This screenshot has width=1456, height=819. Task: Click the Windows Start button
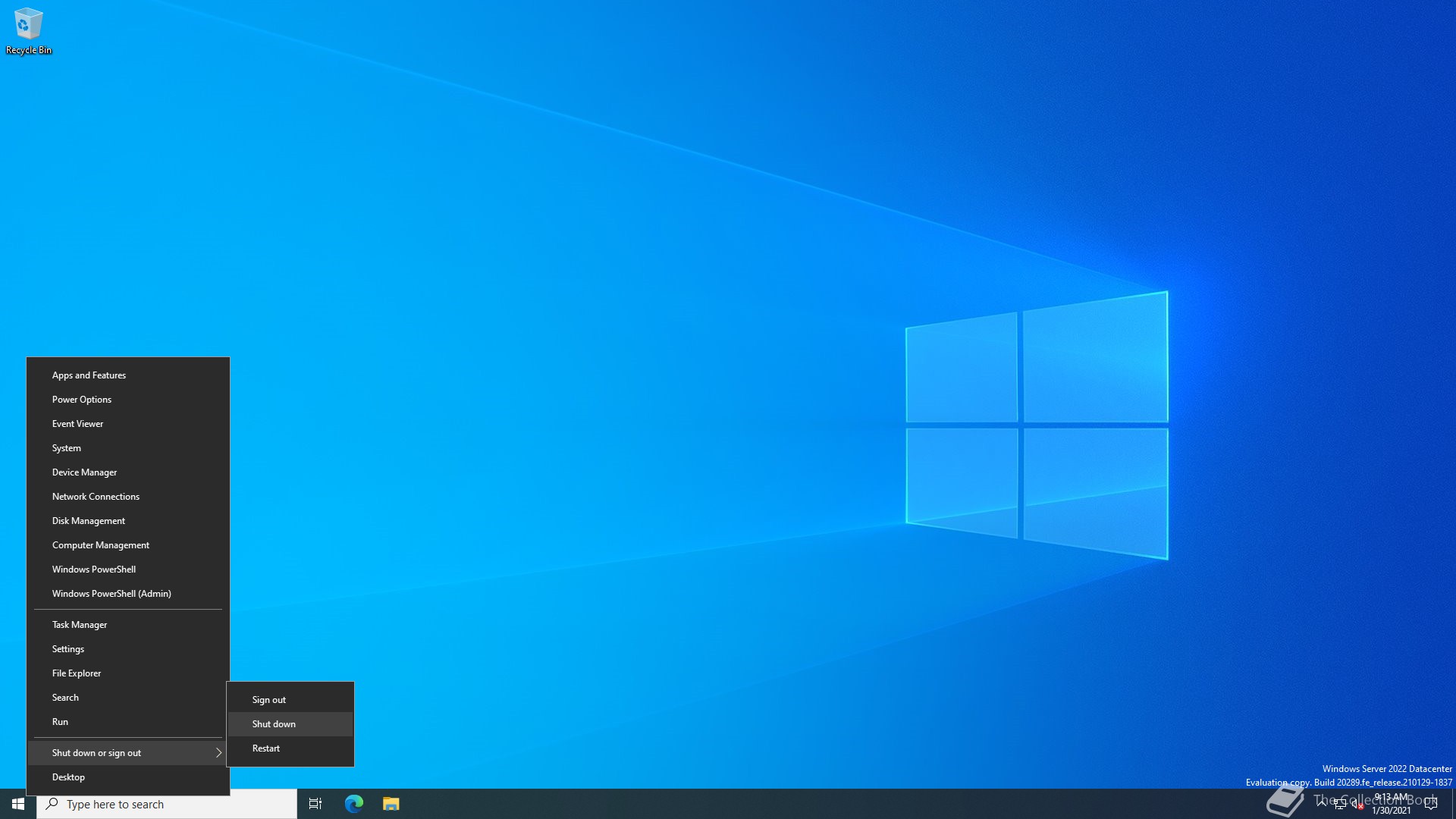pyautogui.click(x=18, y=804)
